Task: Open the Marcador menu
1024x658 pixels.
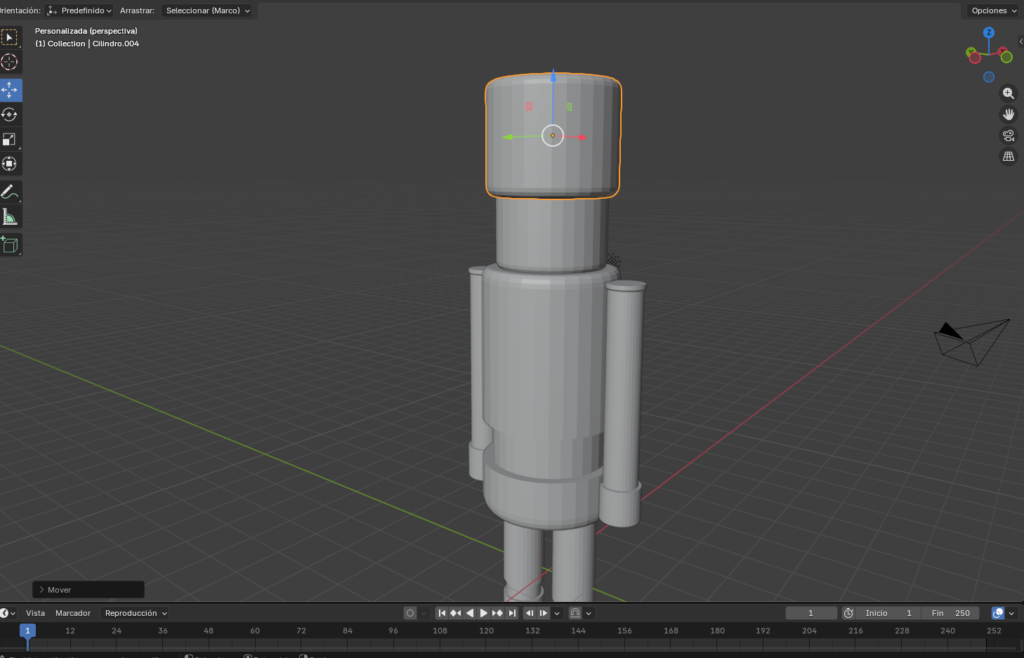Action: [x=73, y=613]
